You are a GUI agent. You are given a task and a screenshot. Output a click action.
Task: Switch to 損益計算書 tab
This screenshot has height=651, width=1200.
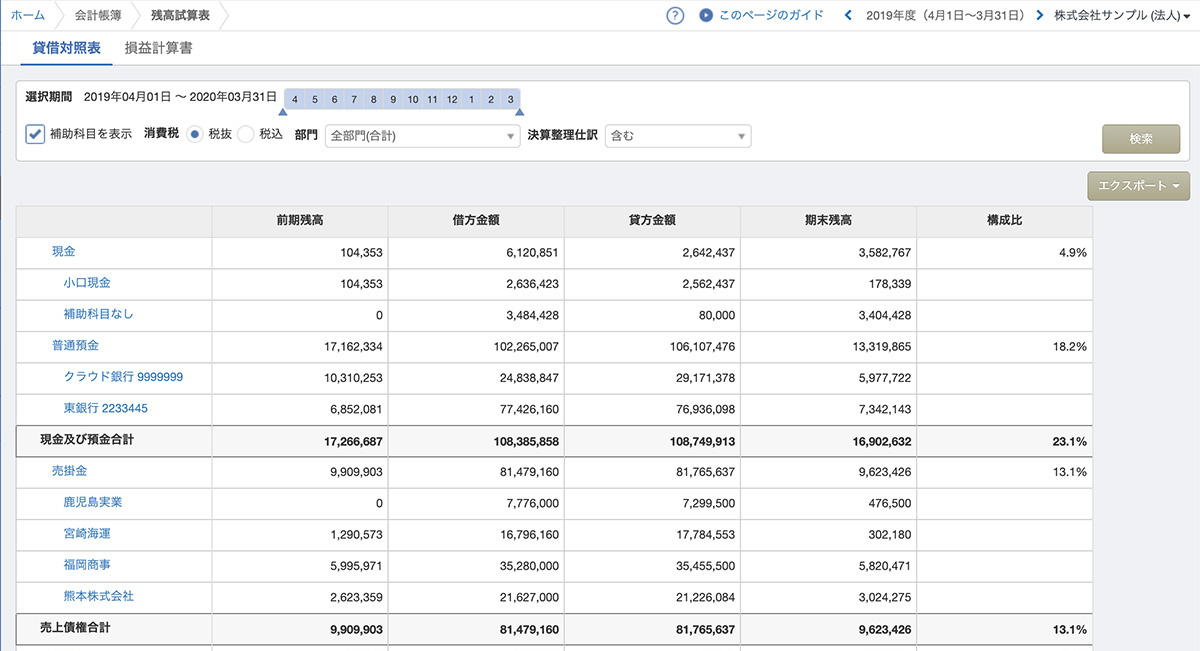159,47
